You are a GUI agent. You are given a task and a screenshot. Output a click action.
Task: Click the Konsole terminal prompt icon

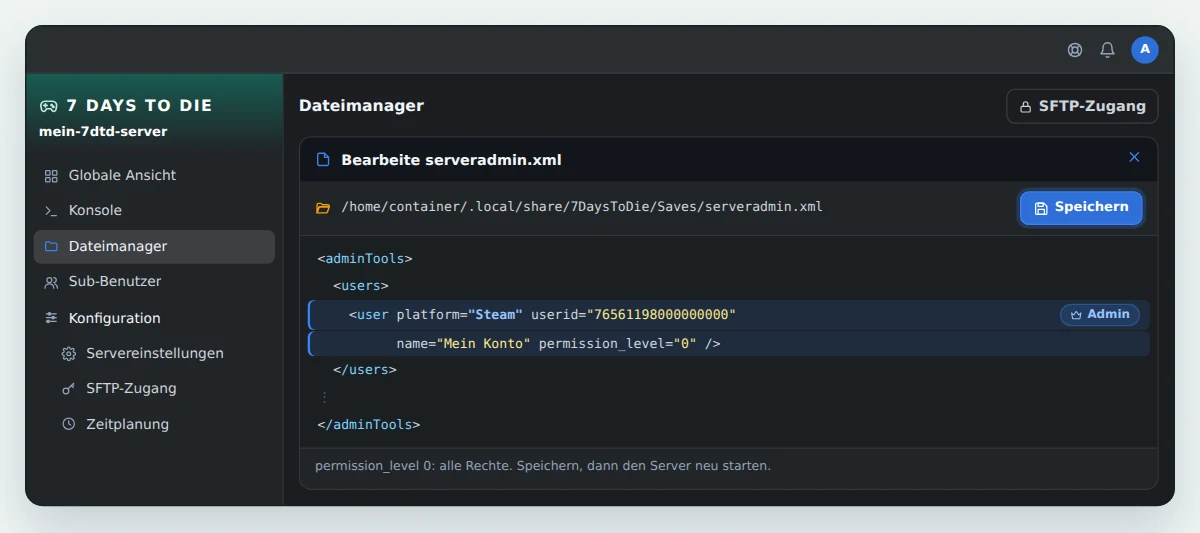[x=51, y=211]
